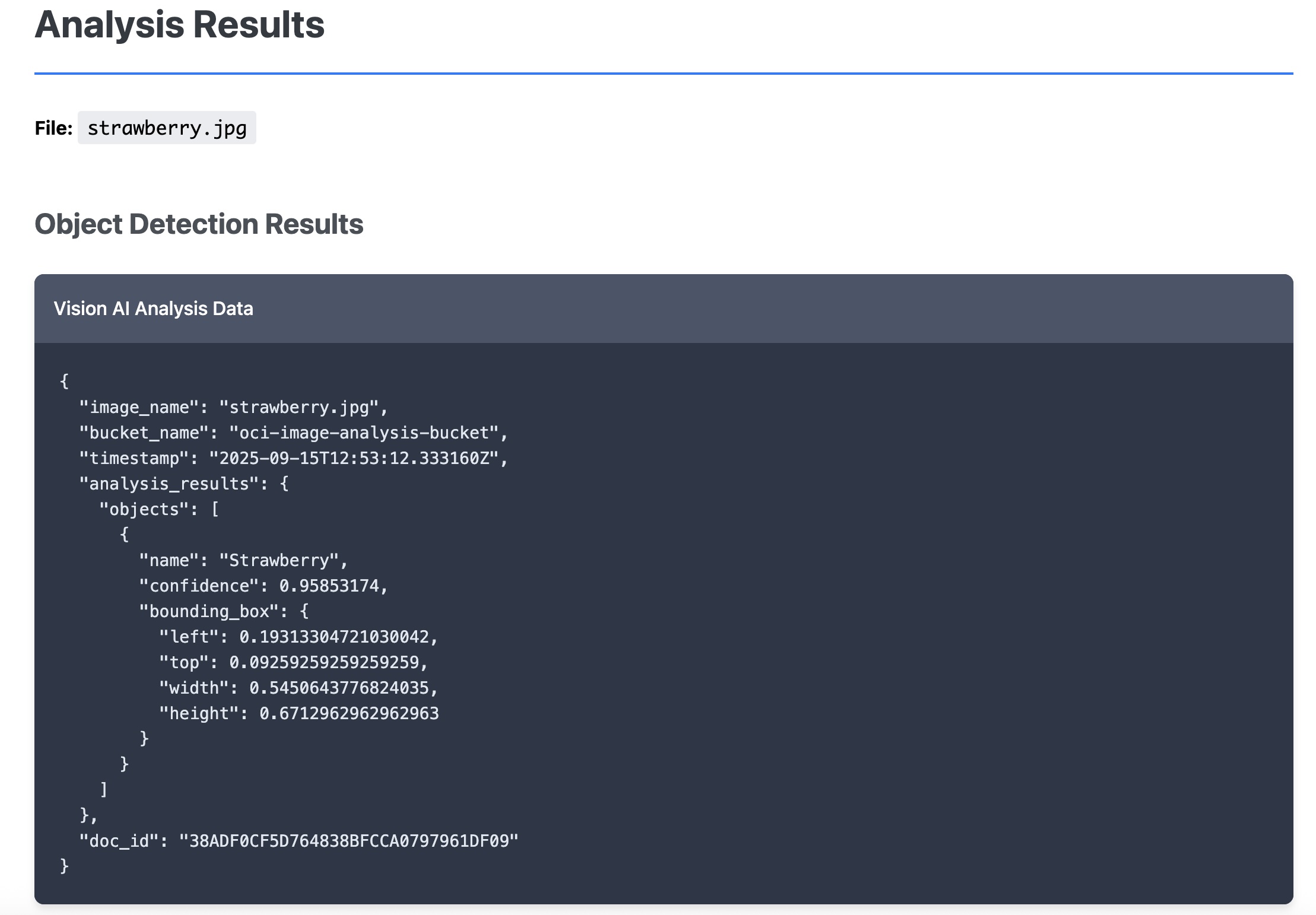Click the strawberry.jpg file name chip
Image resolution: width=1316 pixels, height=915 pixels.
pyautogui.click(x=167, y=128)
